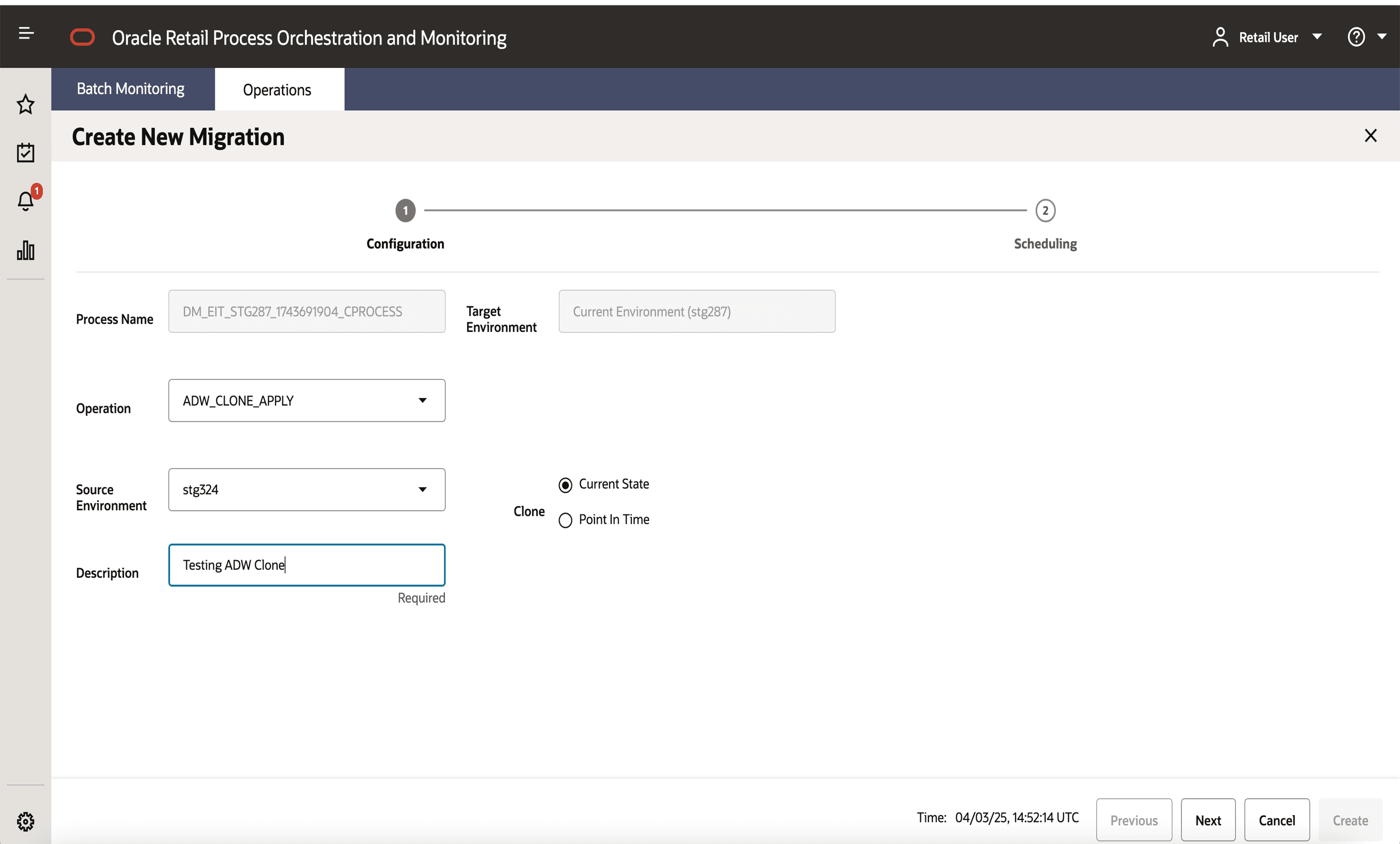Screen dimensions: 1400x844
Task: Click the Retail User profile icon
Action: [x=1220, y=38]
